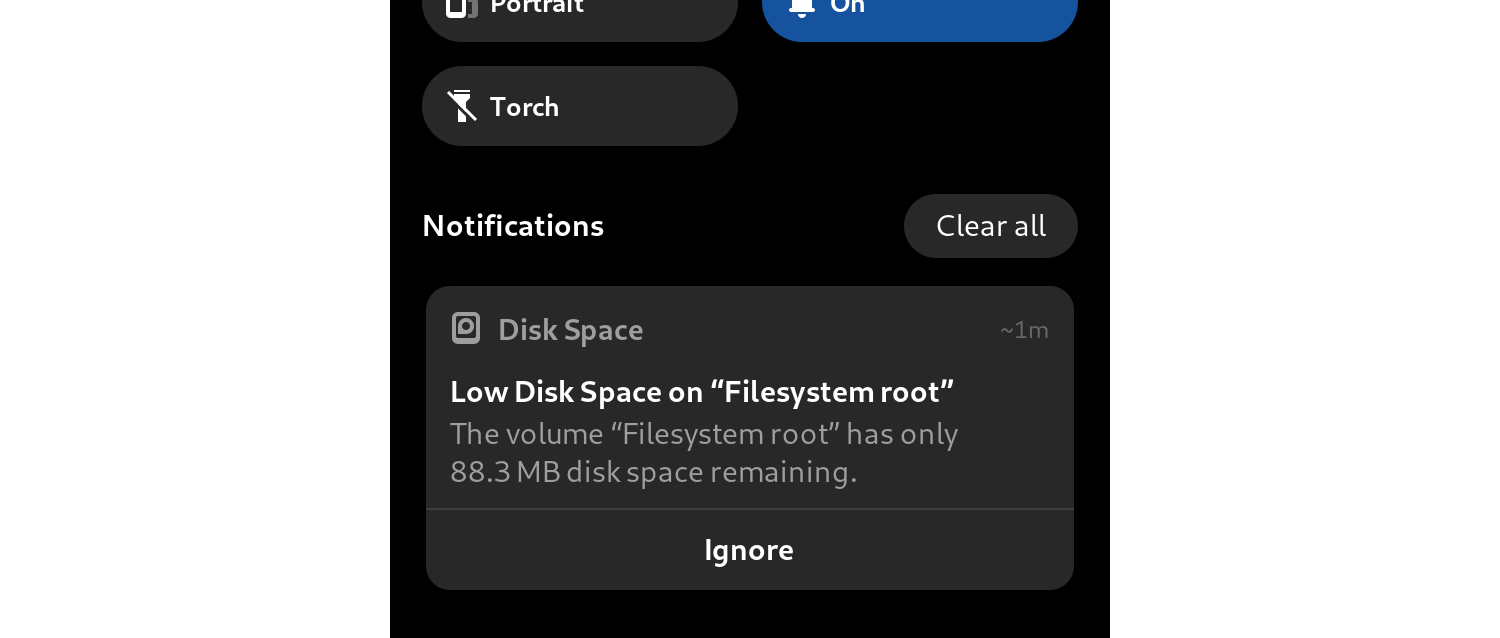The image size is (1500, 638).
Task: Click the bell icon in the blue tile
Action: tap(801, 7)
